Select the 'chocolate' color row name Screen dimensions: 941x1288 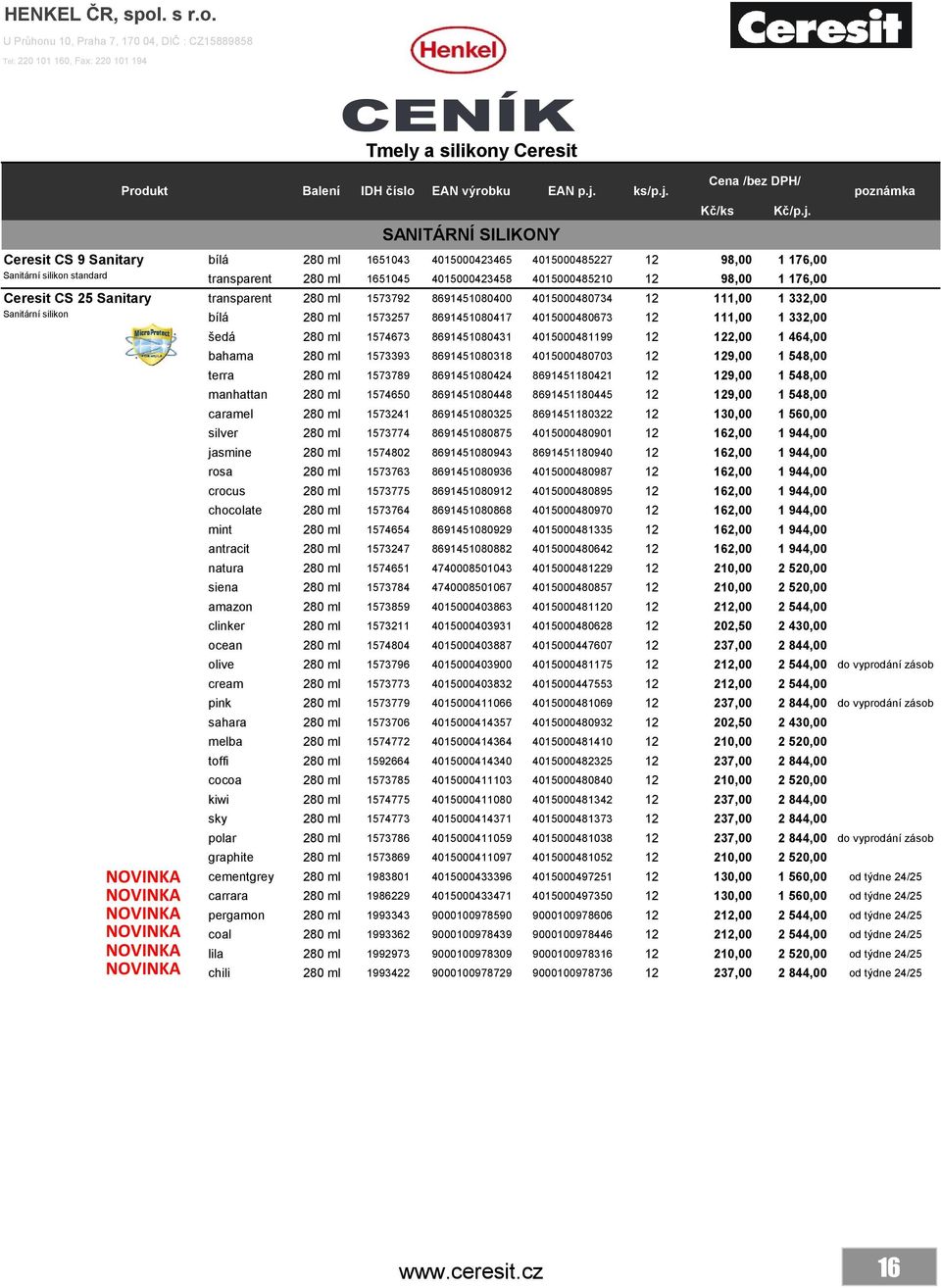[x=235, y=510]
